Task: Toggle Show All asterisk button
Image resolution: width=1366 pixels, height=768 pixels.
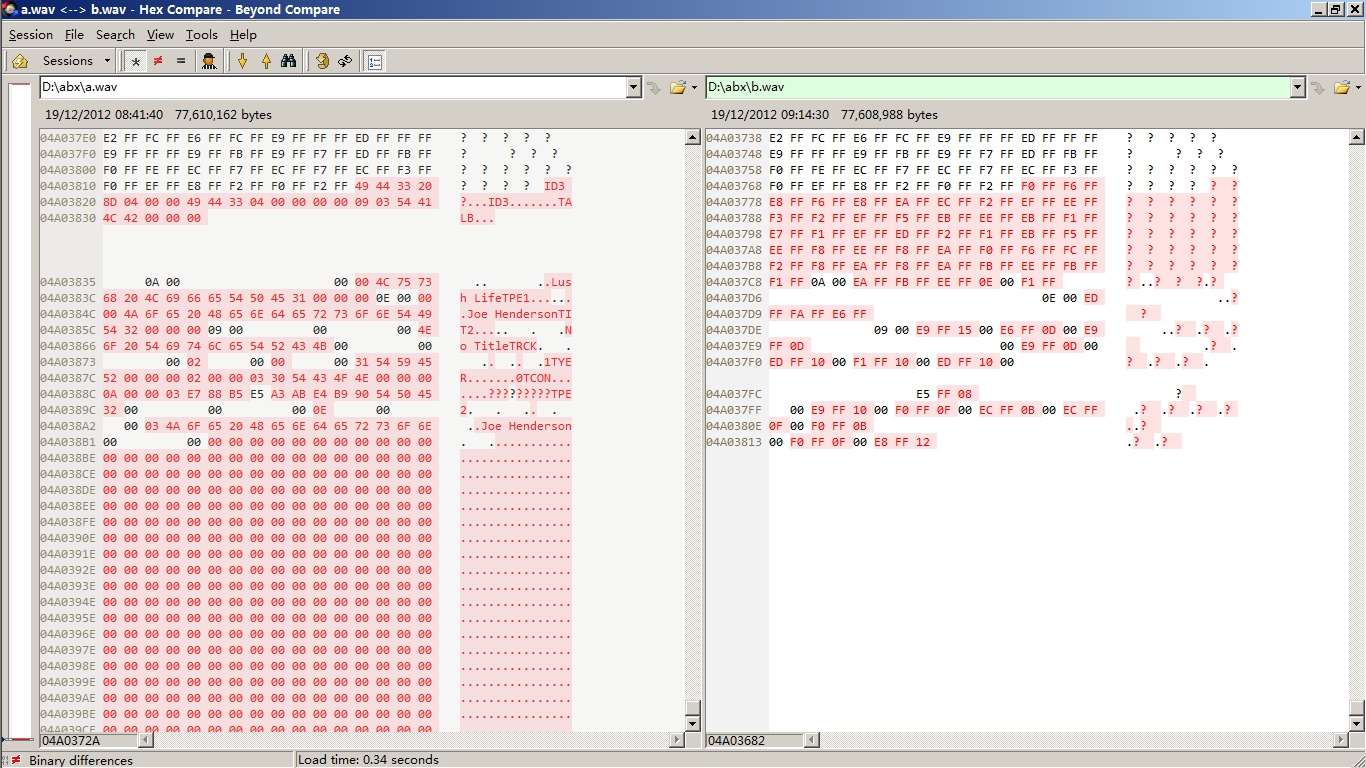Action: 135,61
